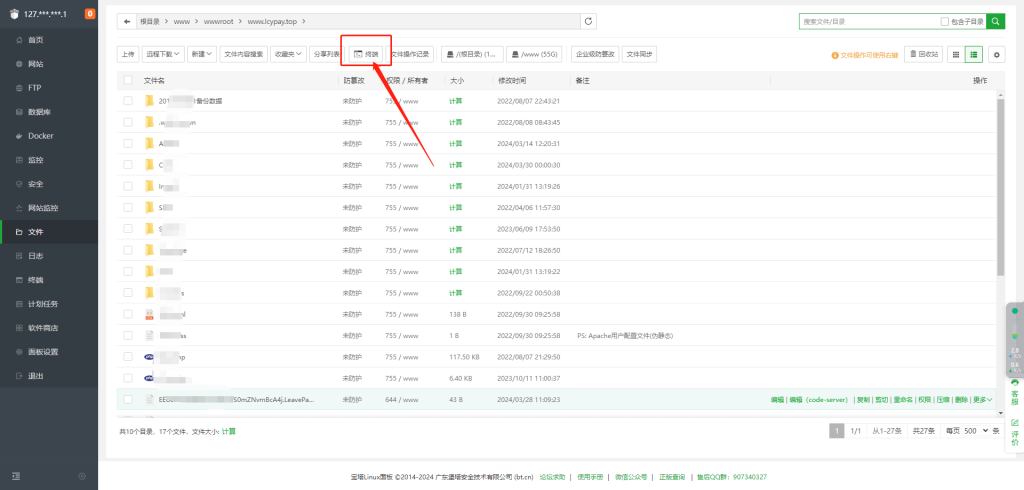Viewport: 1024px width, 490px height.
Task: Refresh the current directory listing
Action: click(x=589, y=21)
